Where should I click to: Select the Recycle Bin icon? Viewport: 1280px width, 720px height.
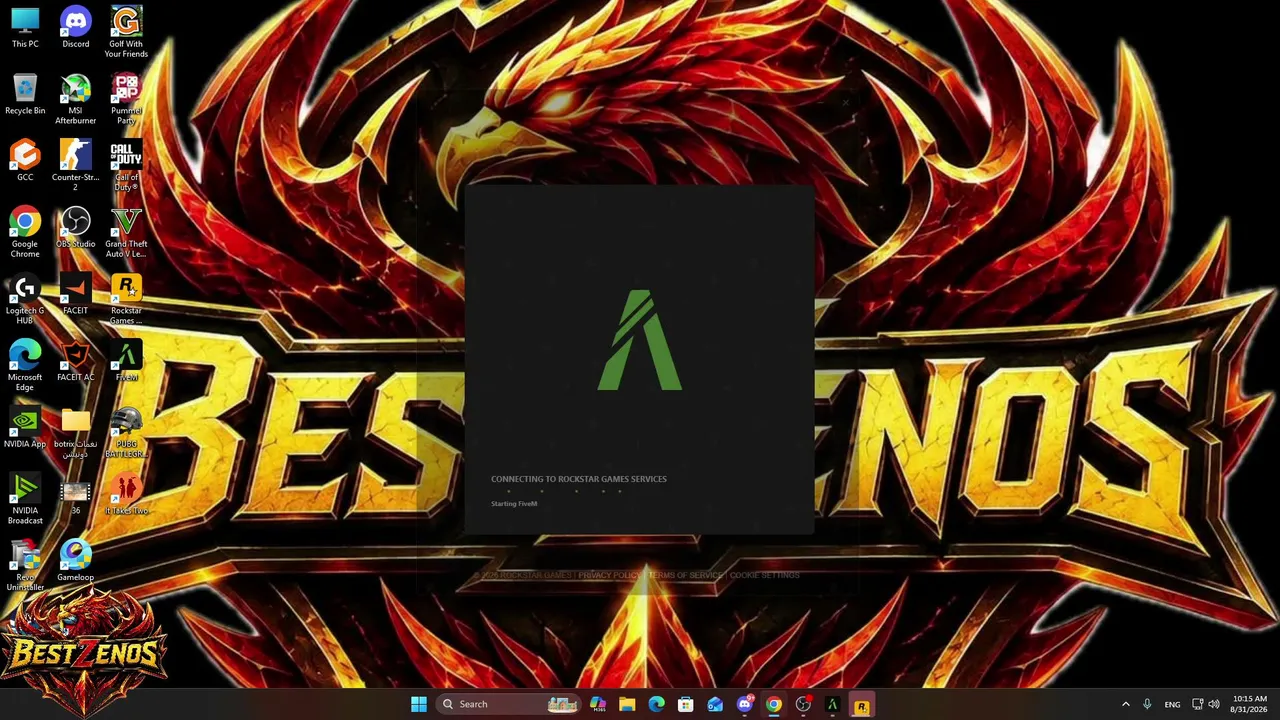(x=25, y=95)
